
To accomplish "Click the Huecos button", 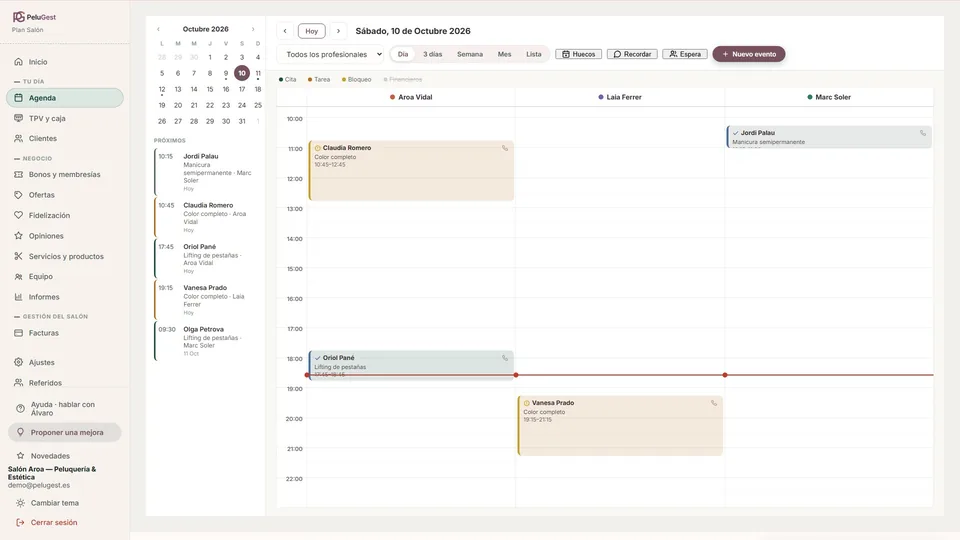I will (x=579, y=54).
